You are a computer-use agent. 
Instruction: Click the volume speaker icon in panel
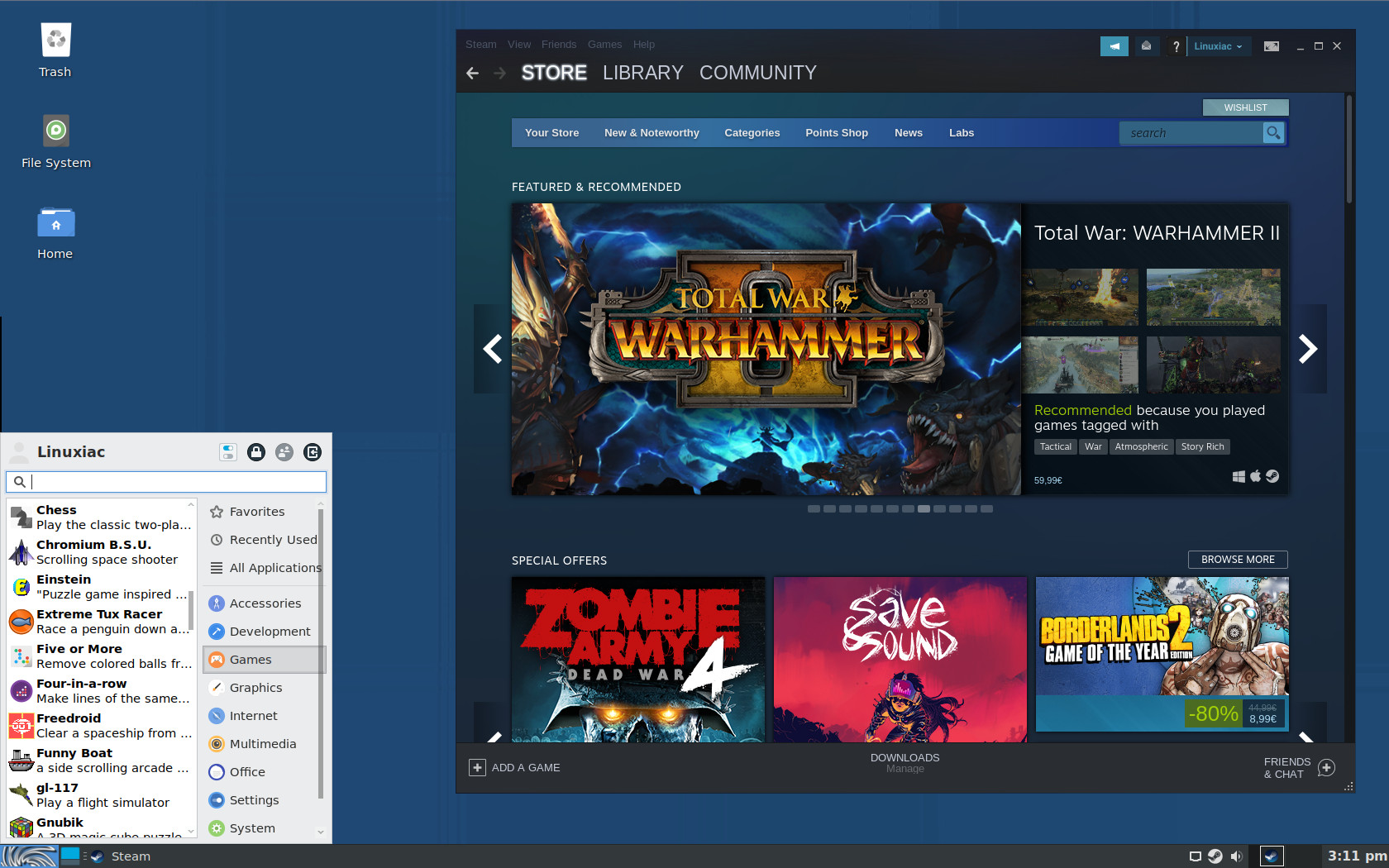click(x=1236, y=856)
